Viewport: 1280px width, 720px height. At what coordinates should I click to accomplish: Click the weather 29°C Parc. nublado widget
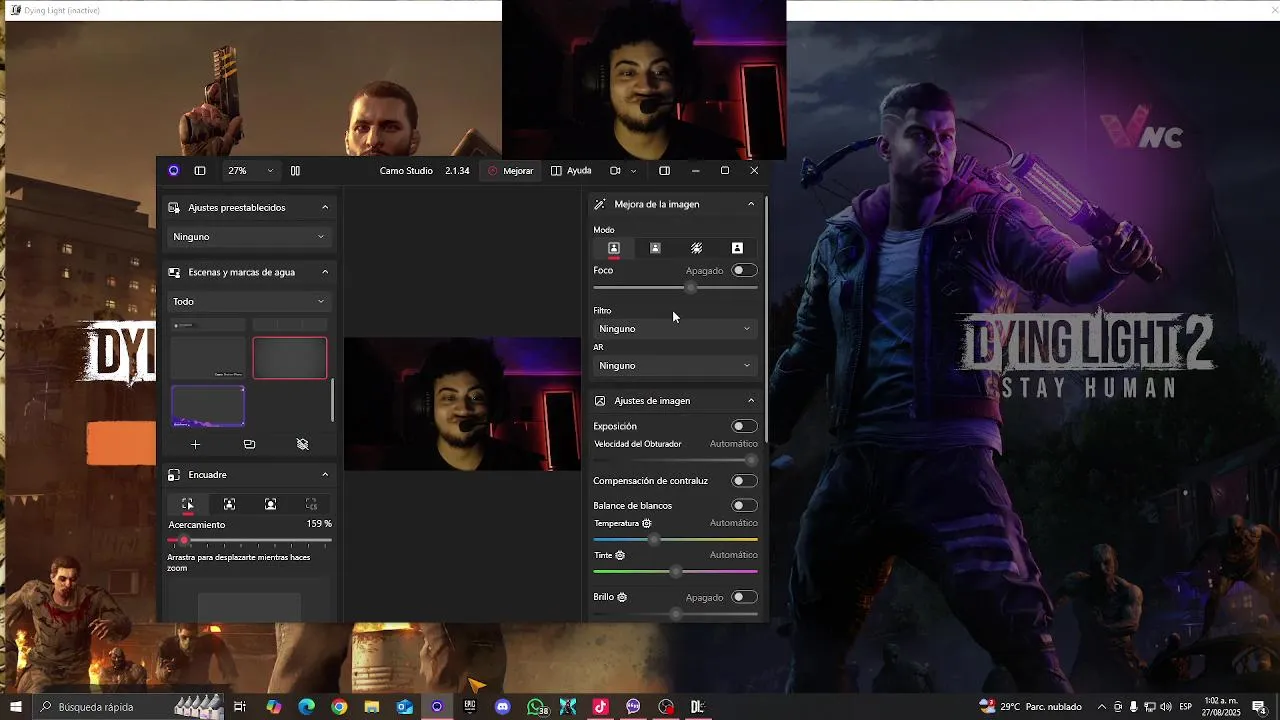click(x=1031, y=707)
